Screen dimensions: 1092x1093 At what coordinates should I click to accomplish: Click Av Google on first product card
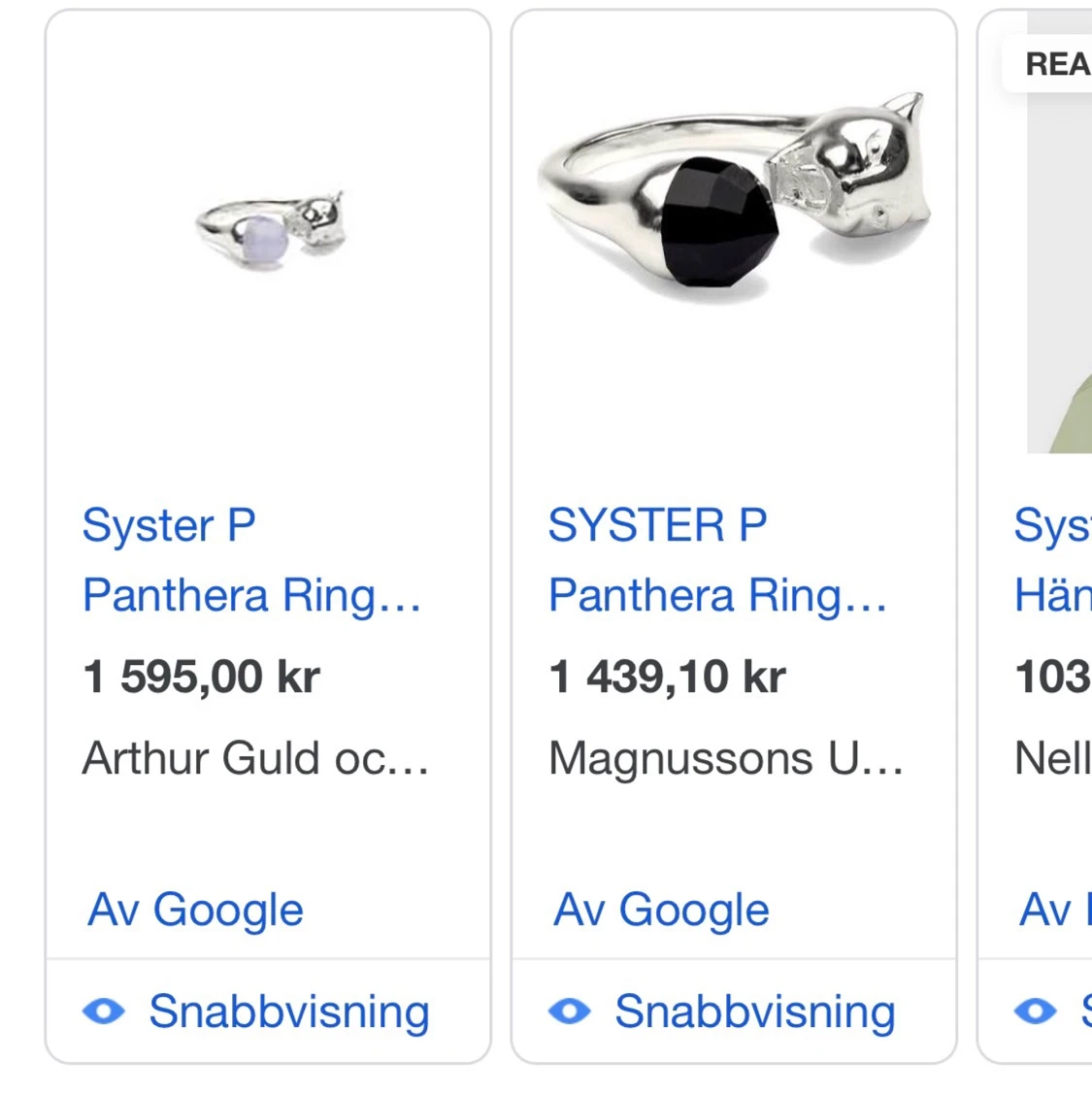pyautogui.click(x=194, y=910)
